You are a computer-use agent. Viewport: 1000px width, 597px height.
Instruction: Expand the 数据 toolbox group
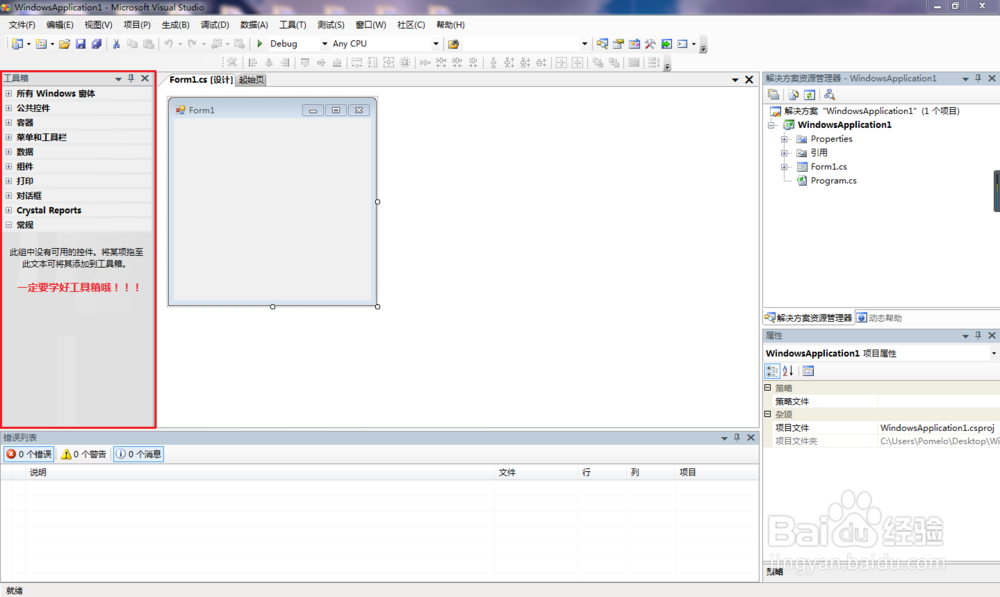click(x=9, y=152)
